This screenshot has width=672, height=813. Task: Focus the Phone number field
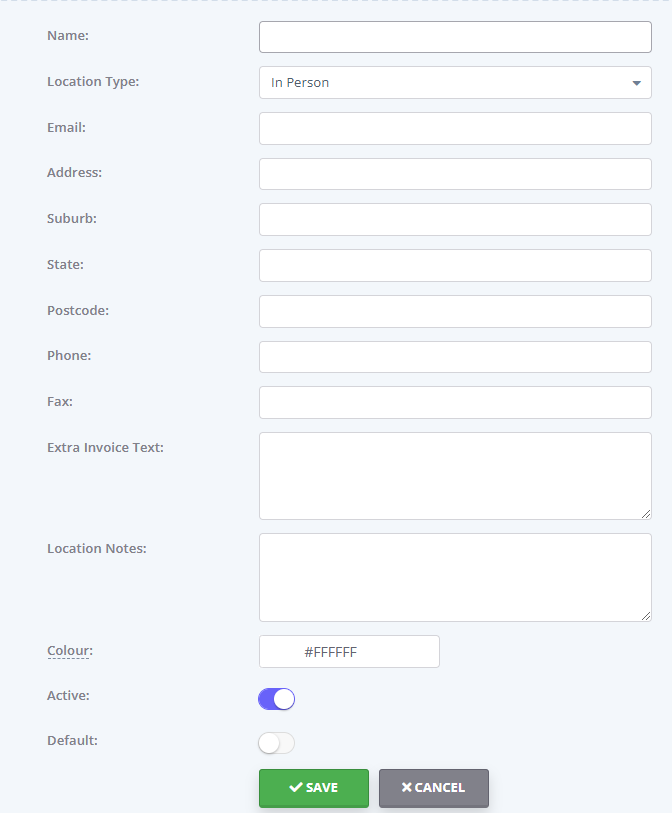coord(455,357)
